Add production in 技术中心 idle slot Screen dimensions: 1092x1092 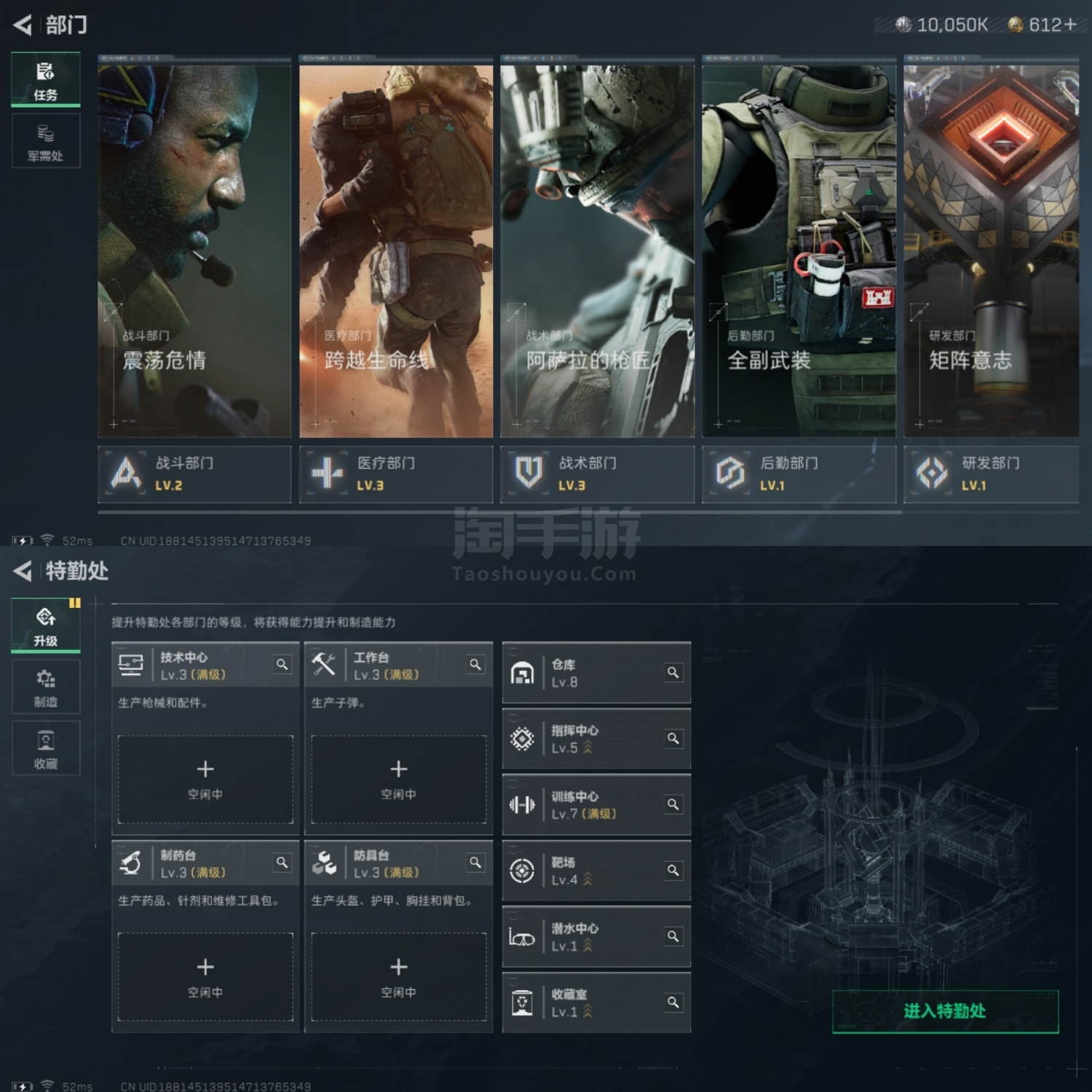[205, 779]
